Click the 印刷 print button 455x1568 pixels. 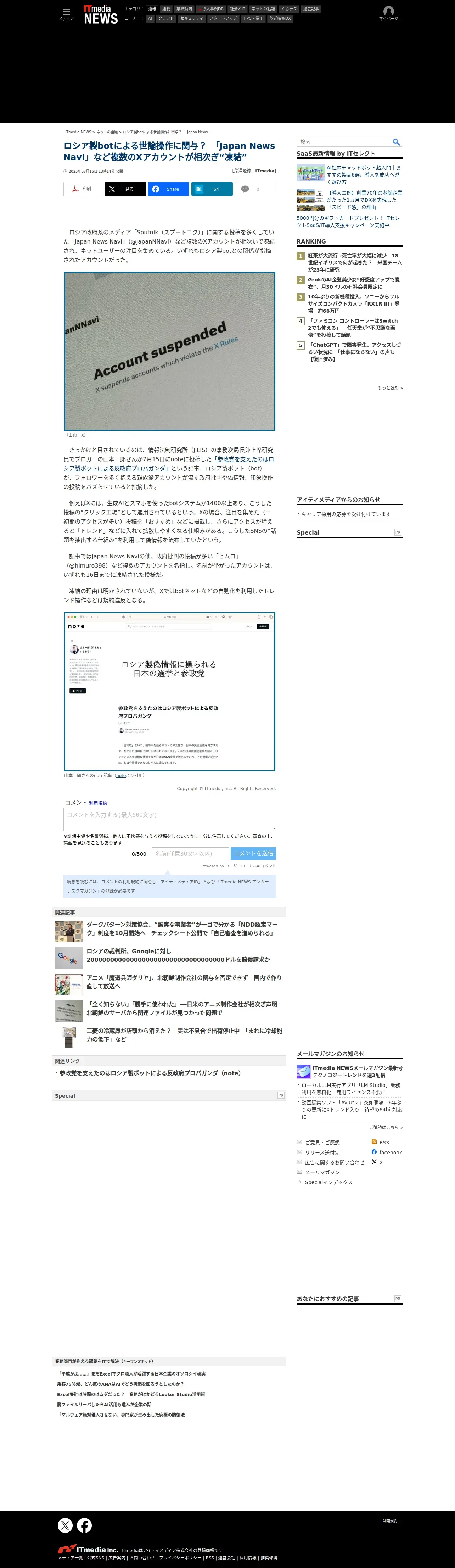tap(83, 189)
